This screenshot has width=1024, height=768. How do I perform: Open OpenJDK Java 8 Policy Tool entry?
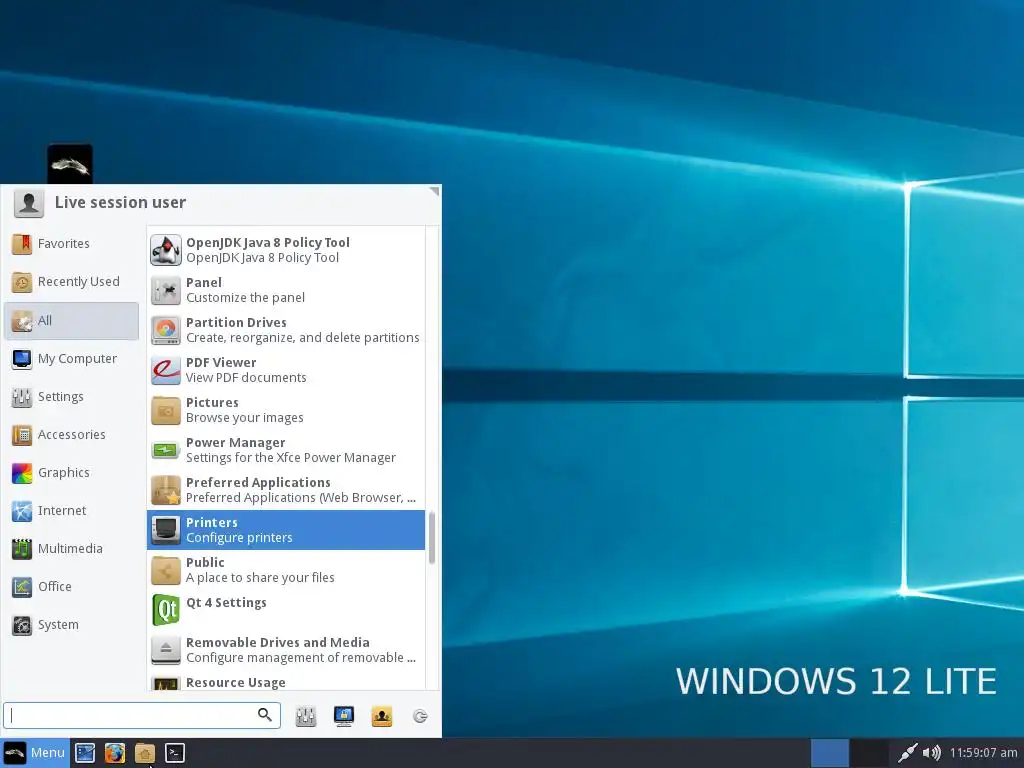285,250
